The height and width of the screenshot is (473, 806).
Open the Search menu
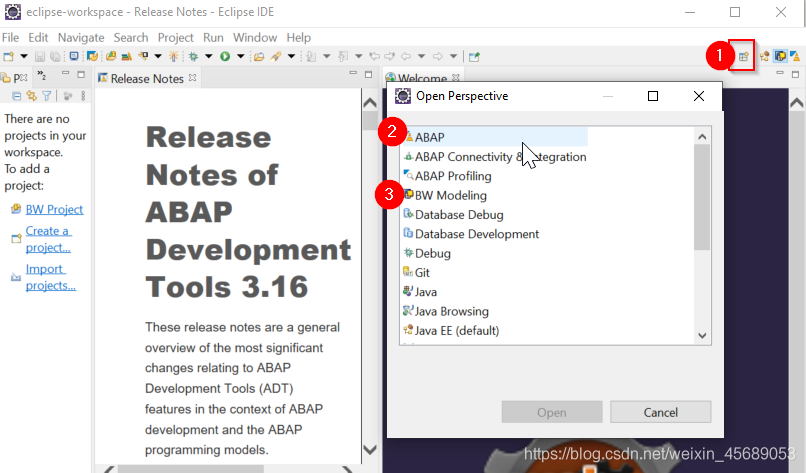(x=131, y=38)
